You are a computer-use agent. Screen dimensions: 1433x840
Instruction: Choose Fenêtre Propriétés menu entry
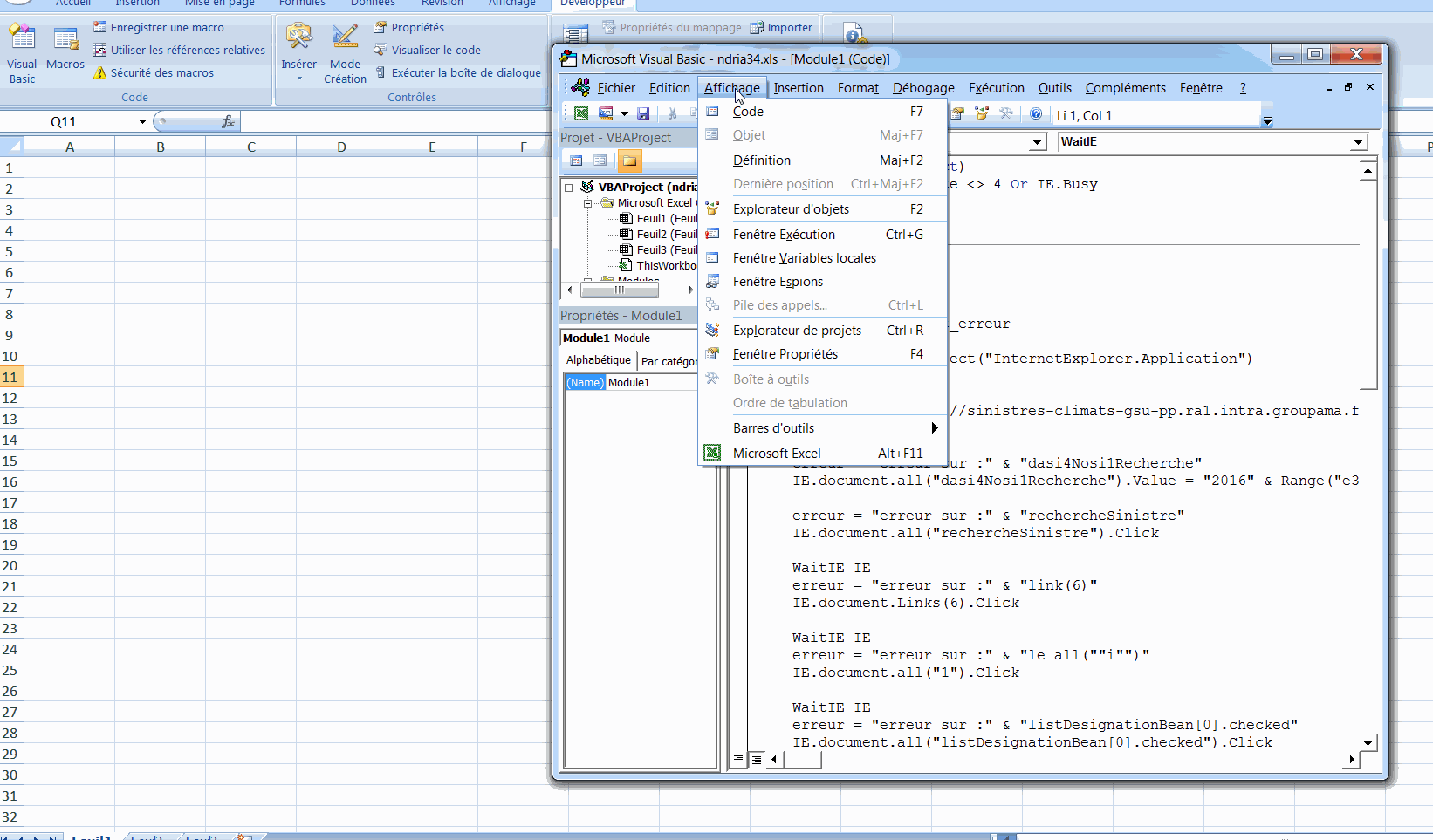[x=823, y=354]
